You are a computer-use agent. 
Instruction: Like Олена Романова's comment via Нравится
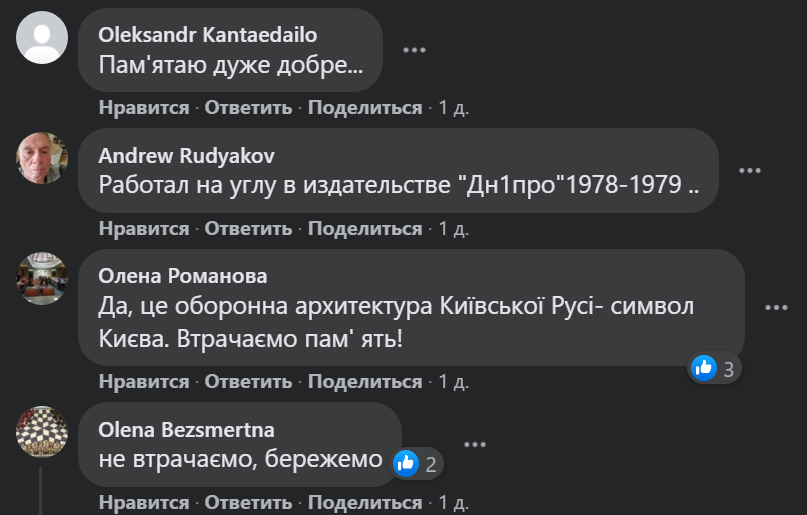click(144, 382)
